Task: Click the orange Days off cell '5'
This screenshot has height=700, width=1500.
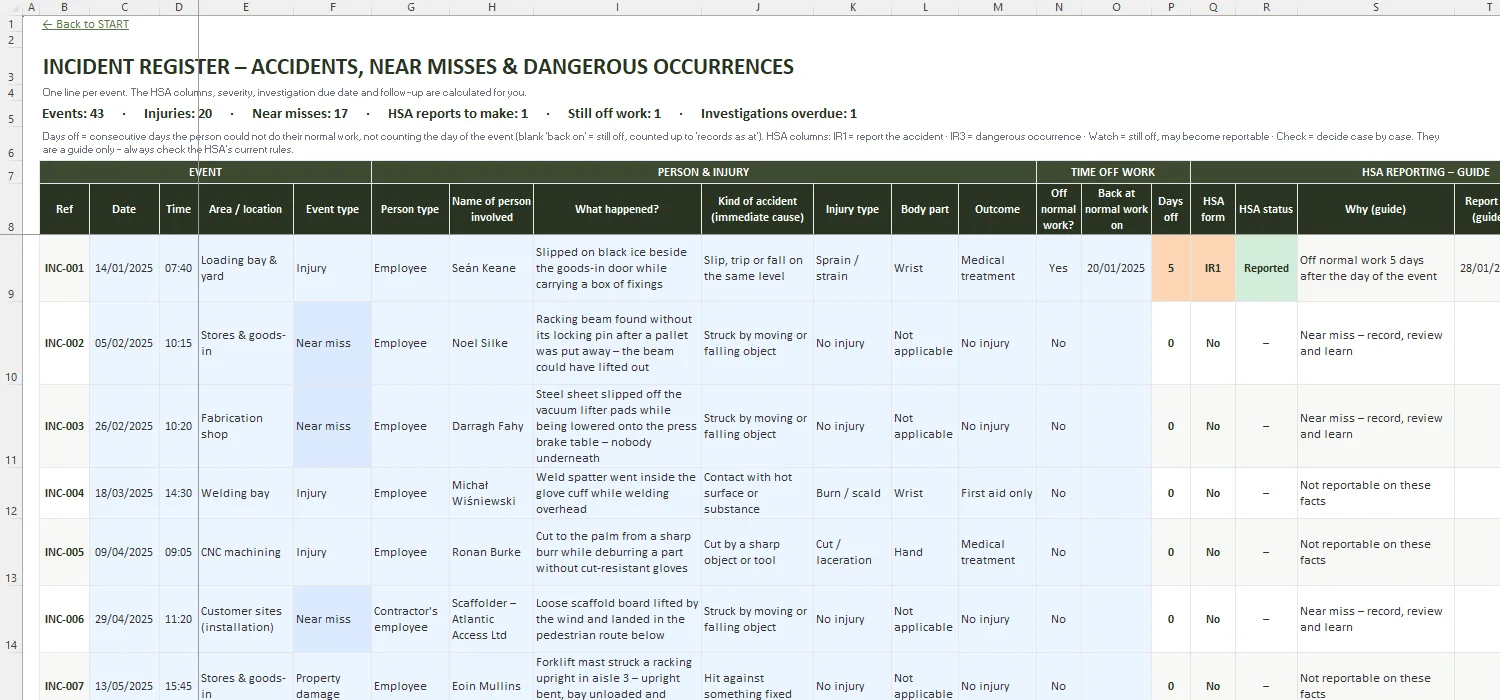Action: point(1171,268)
